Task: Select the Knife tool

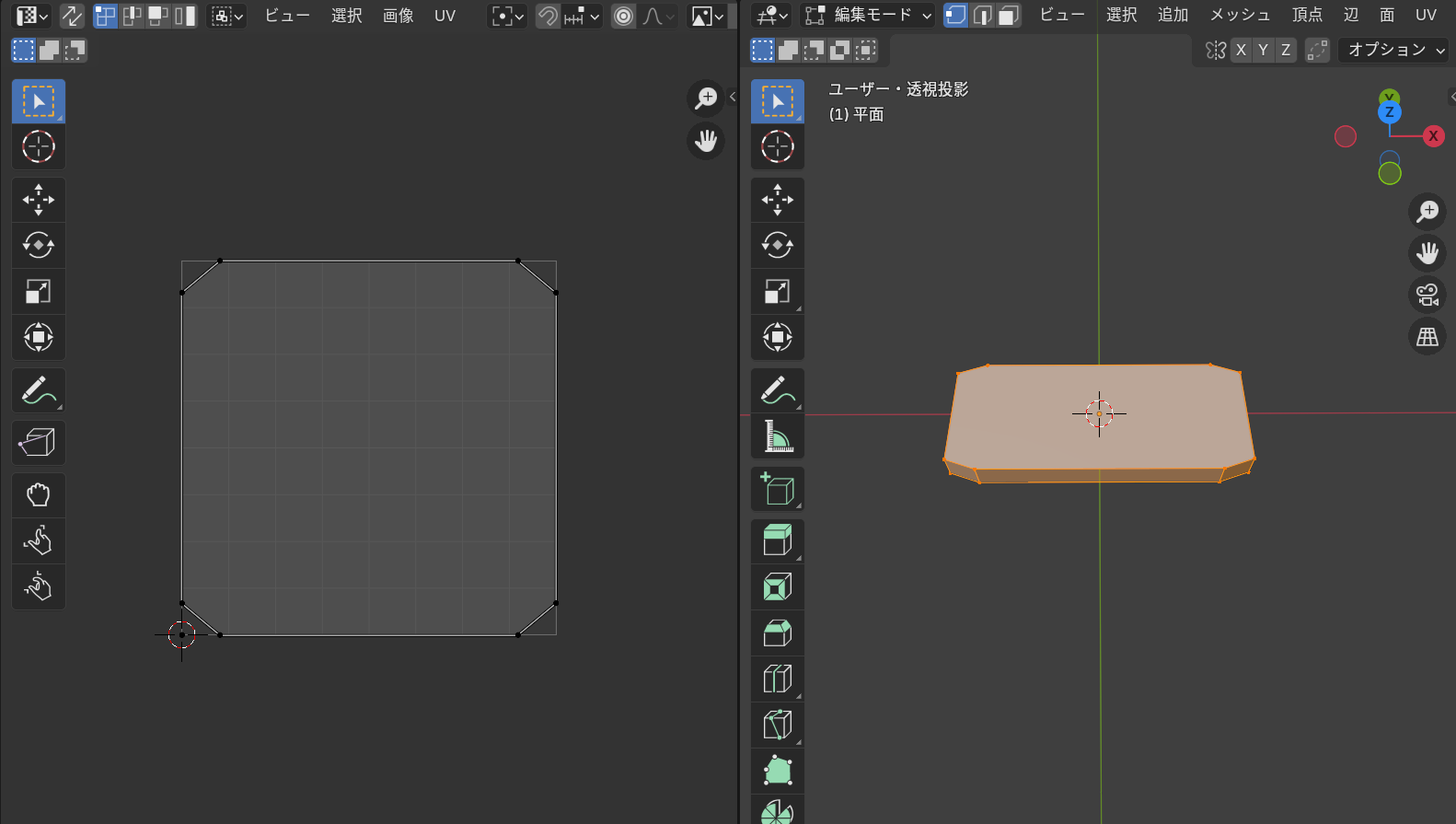Action: tap(778, 725)
